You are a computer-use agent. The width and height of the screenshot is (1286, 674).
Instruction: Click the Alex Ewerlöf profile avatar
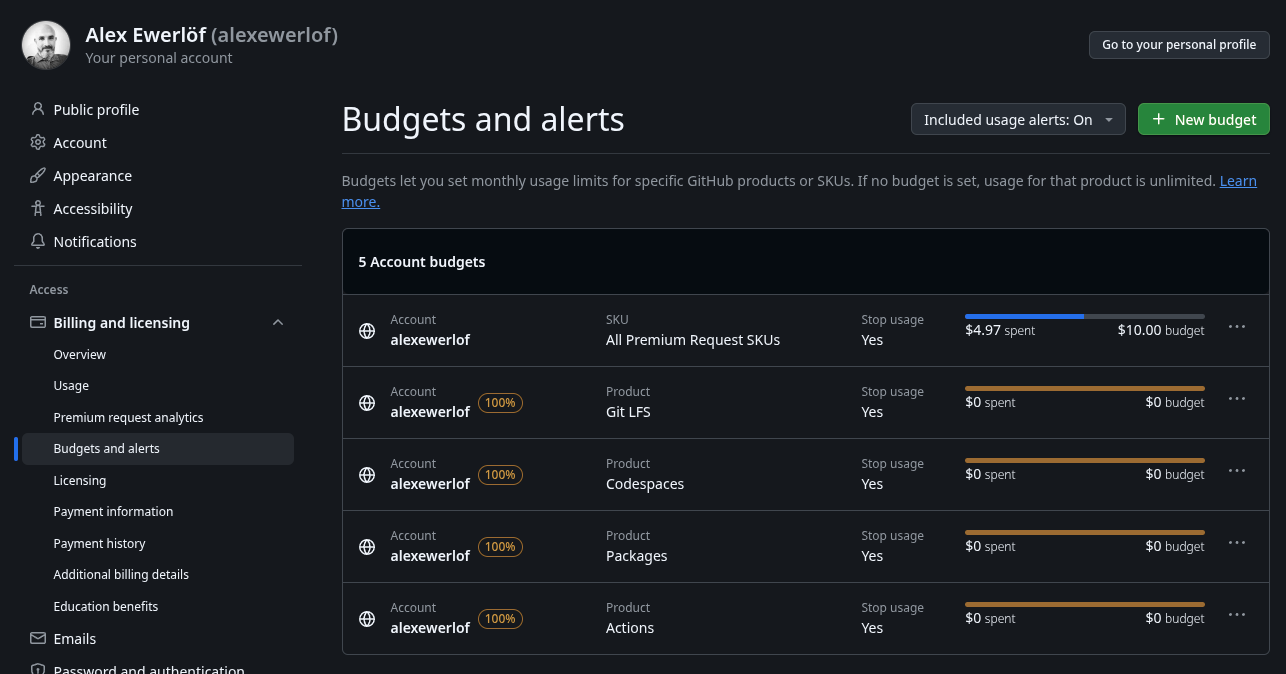[46, 46]
